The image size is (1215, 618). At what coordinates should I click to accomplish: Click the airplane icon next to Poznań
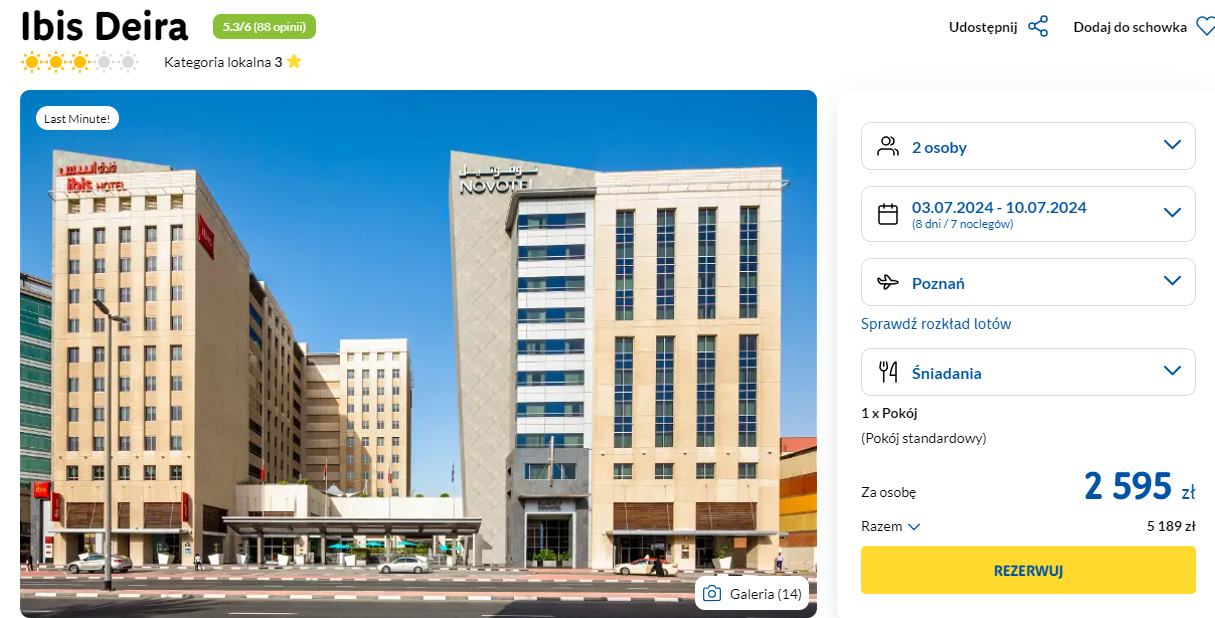click(x=888, y=283)
